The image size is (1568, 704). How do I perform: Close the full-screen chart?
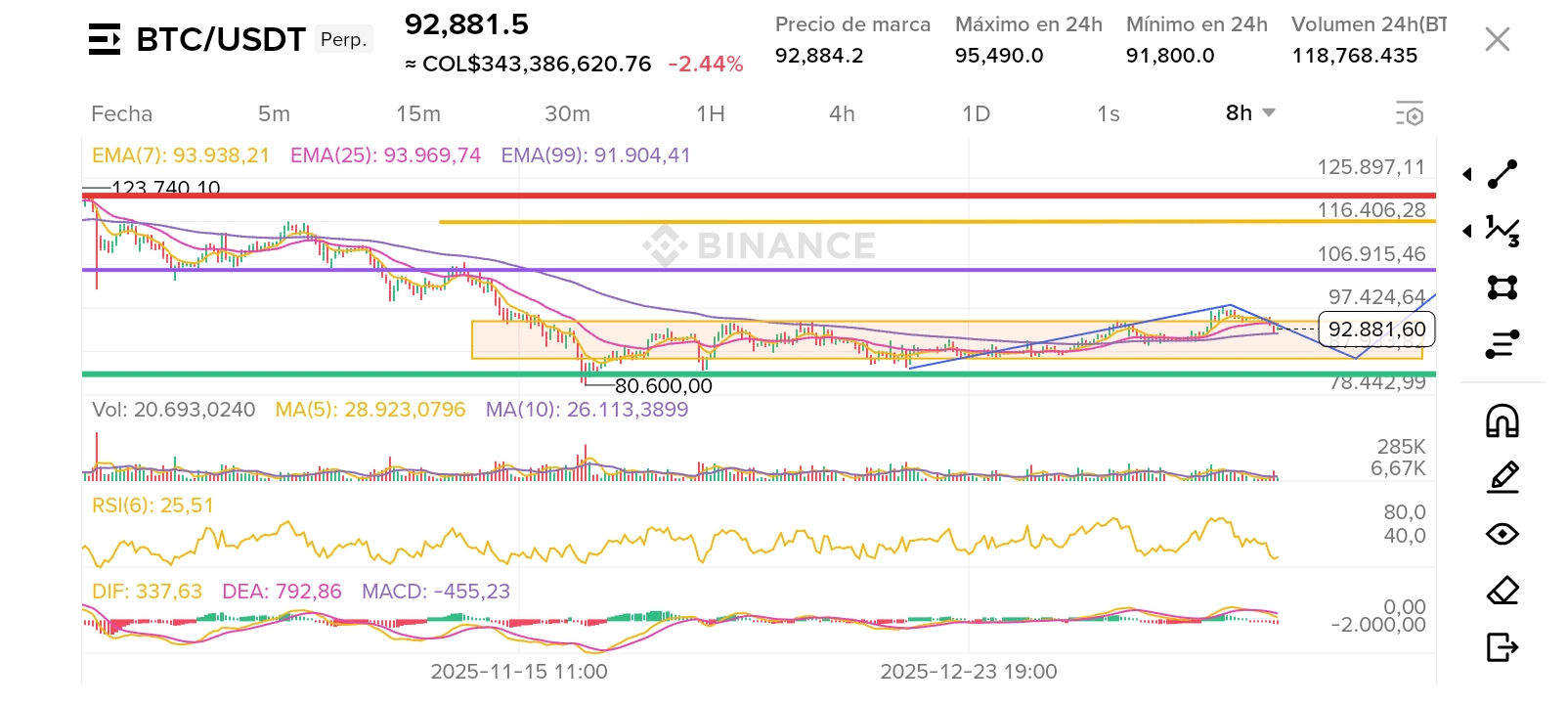click(1497, 39)
